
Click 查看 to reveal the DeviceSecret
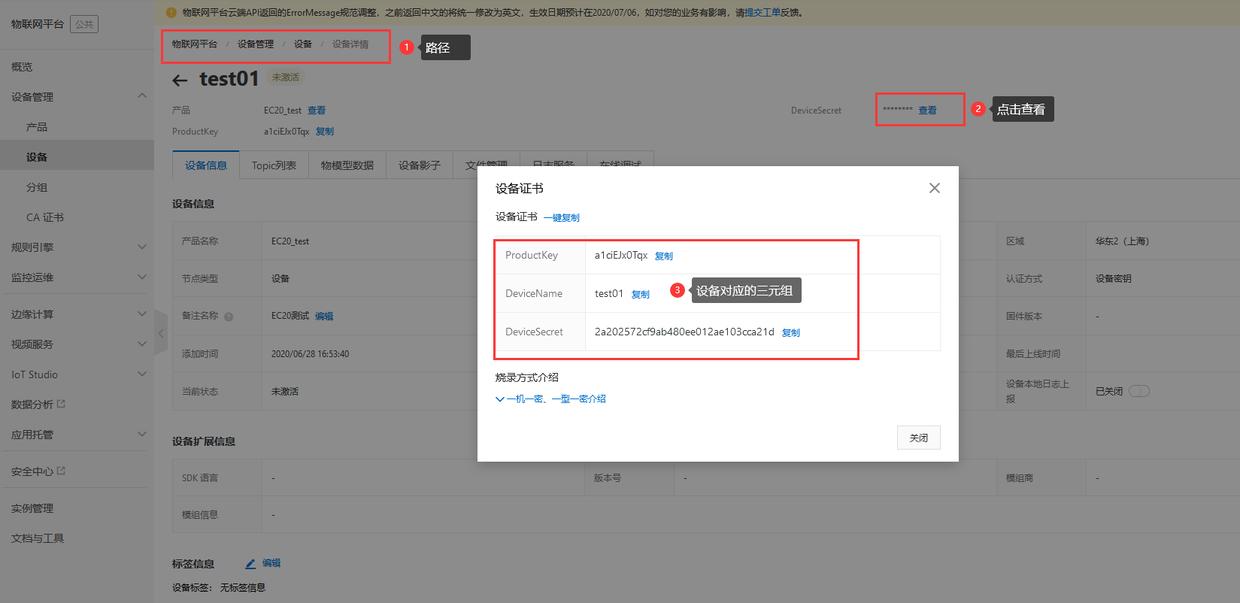(926, 109)
